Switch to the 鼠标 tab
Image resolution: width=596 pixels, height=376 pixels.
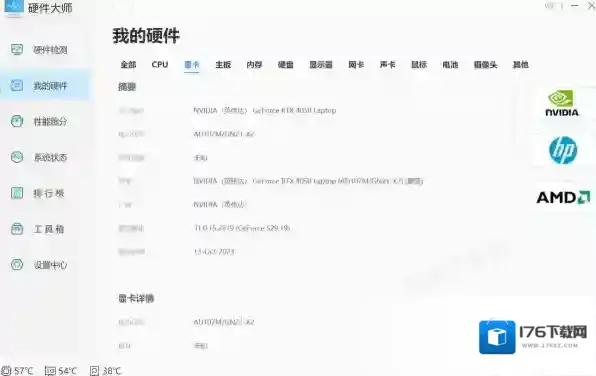tap(419, 65)
